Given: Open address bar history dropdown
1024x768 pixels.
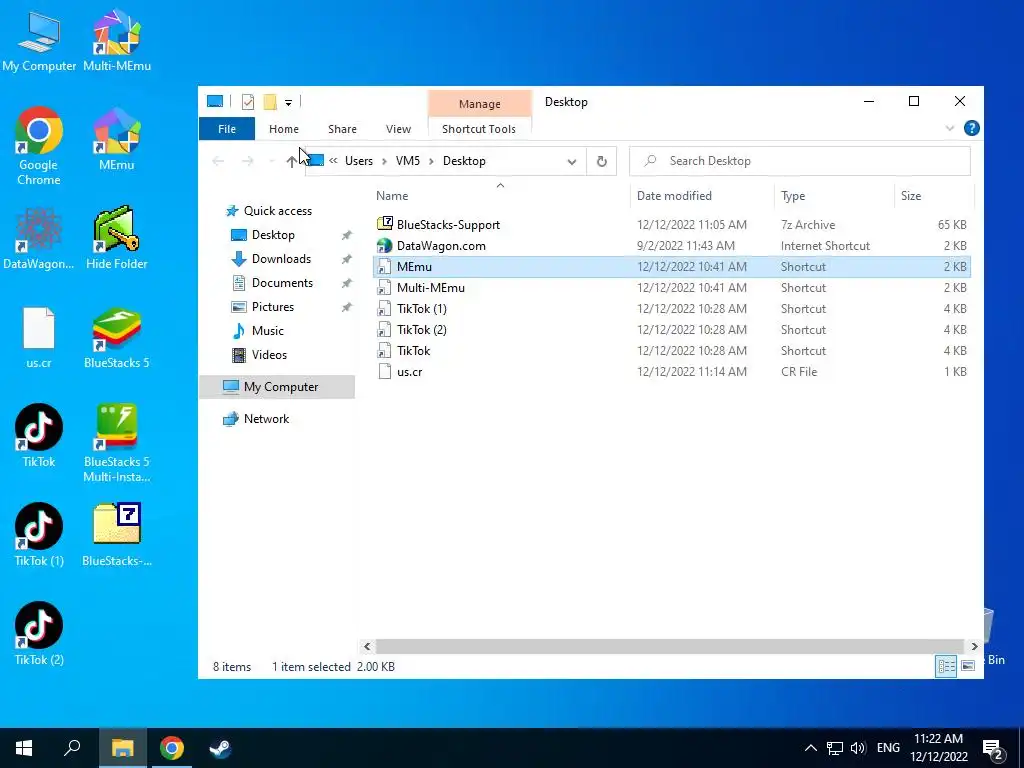Looking at the screenshot, I should coord(571,161).
